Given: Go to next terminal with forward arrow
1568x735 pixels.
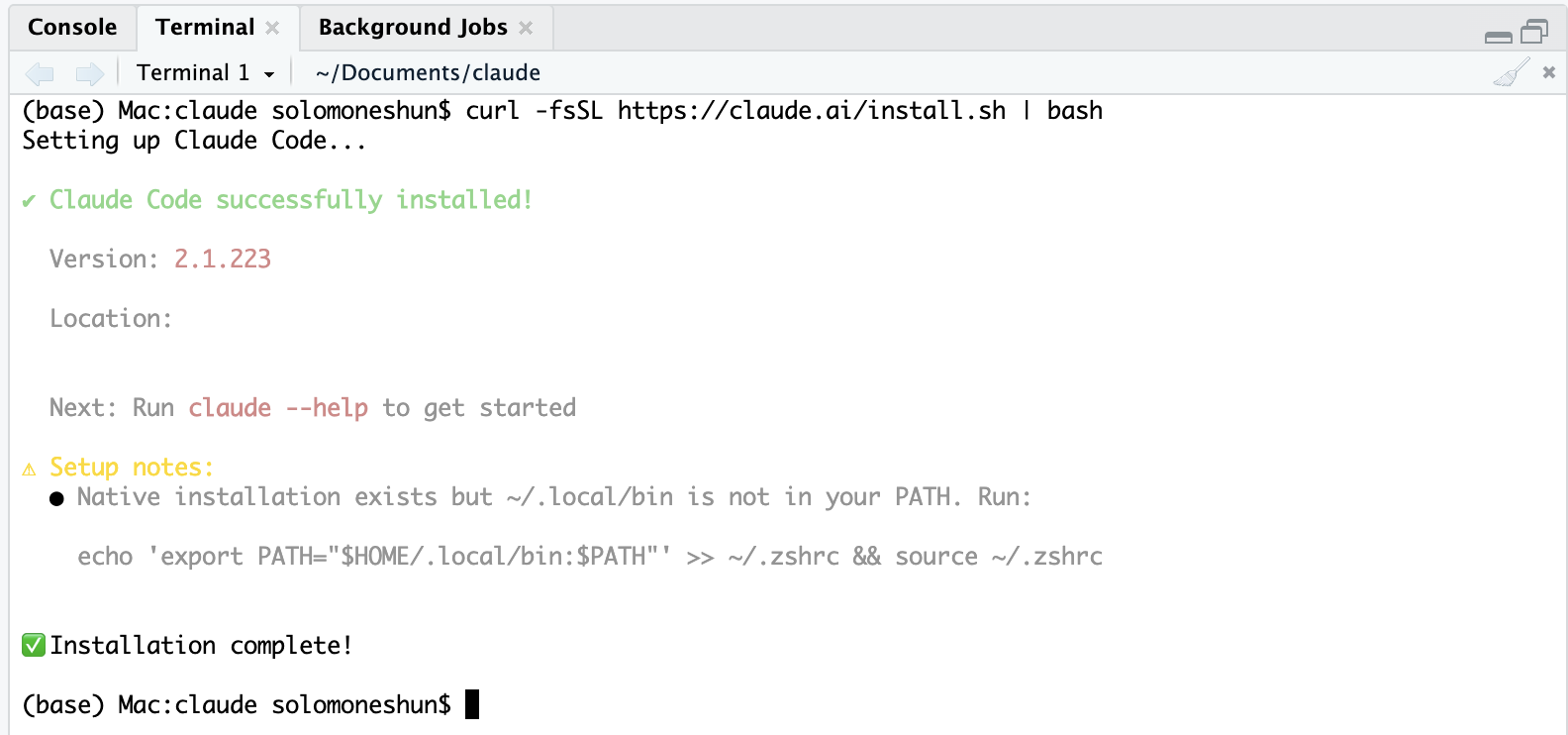Looking at the screenshot, I should [x=90, y=72].
